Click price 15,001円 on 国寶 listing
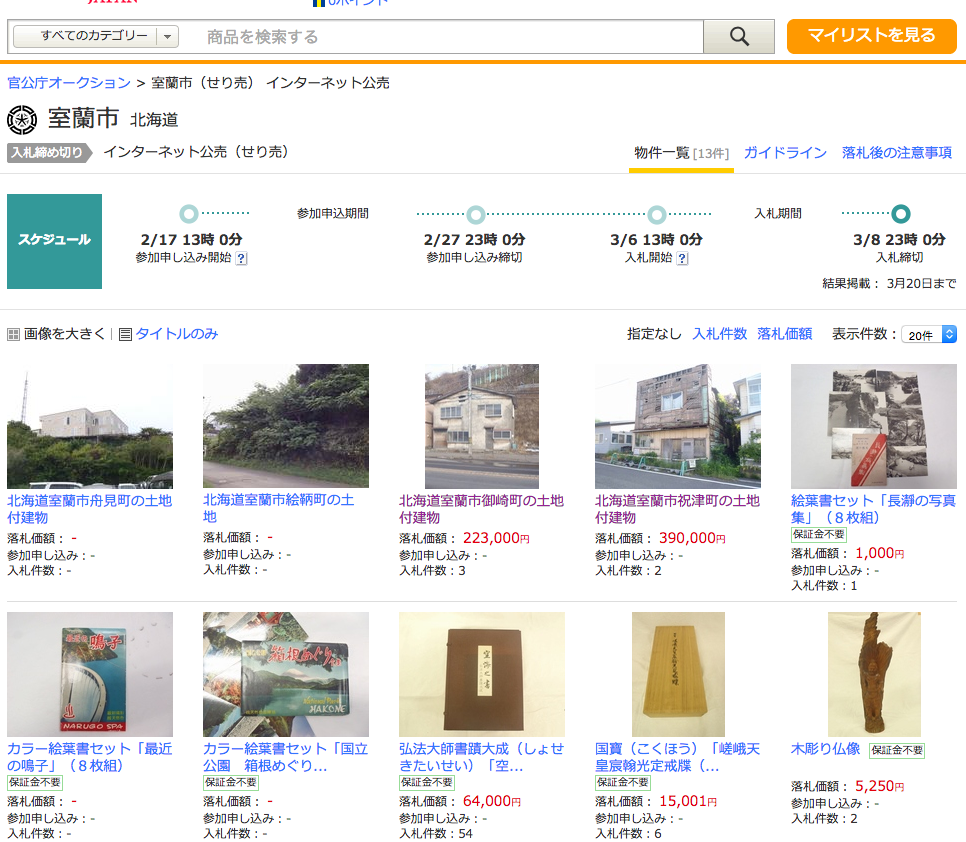Image resolution: width=966 pixels, height=842 pixels. (x=688, y=801)
